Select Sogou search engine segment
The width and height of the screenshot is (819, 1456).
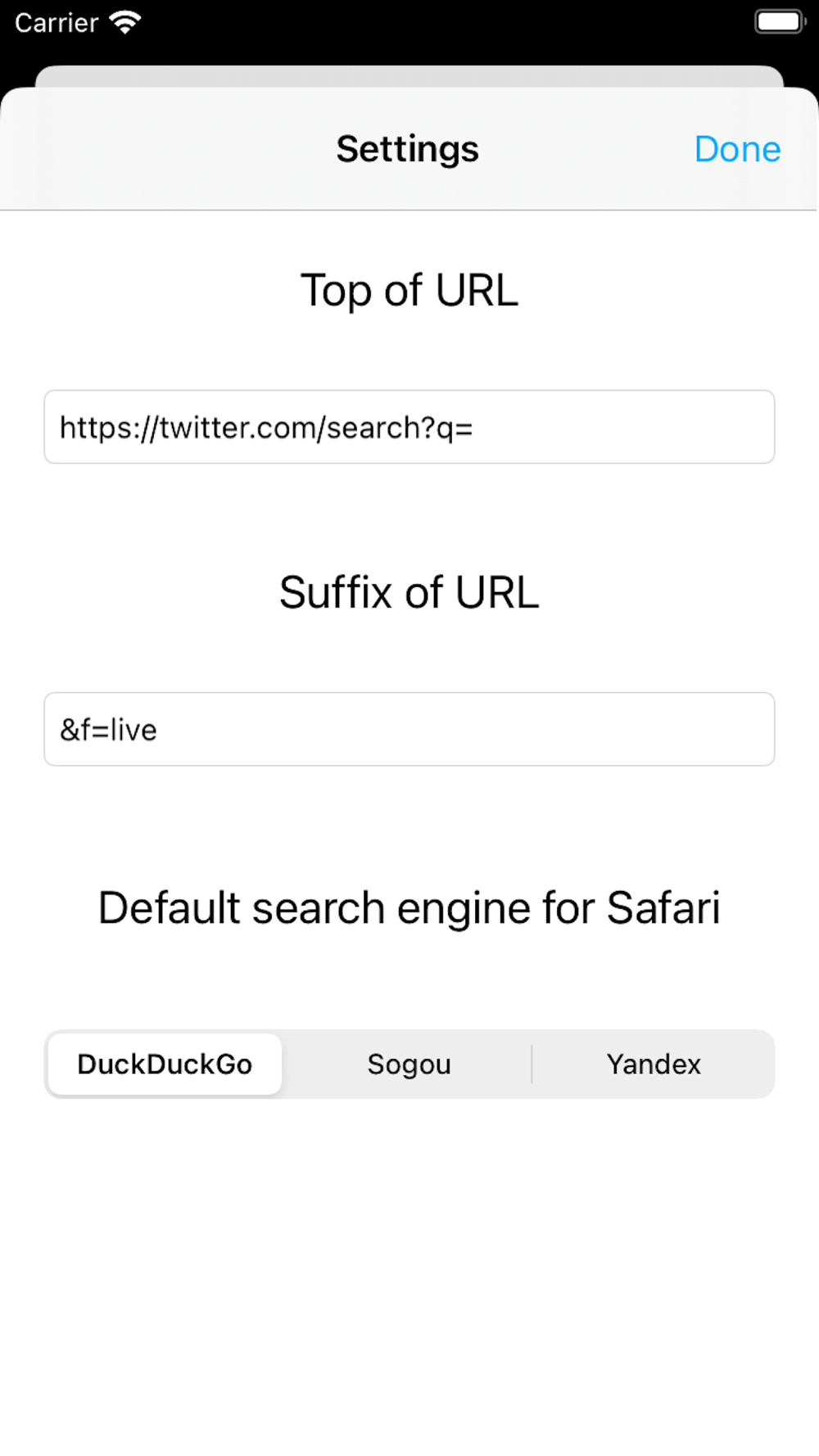[x=409, y=1064]
